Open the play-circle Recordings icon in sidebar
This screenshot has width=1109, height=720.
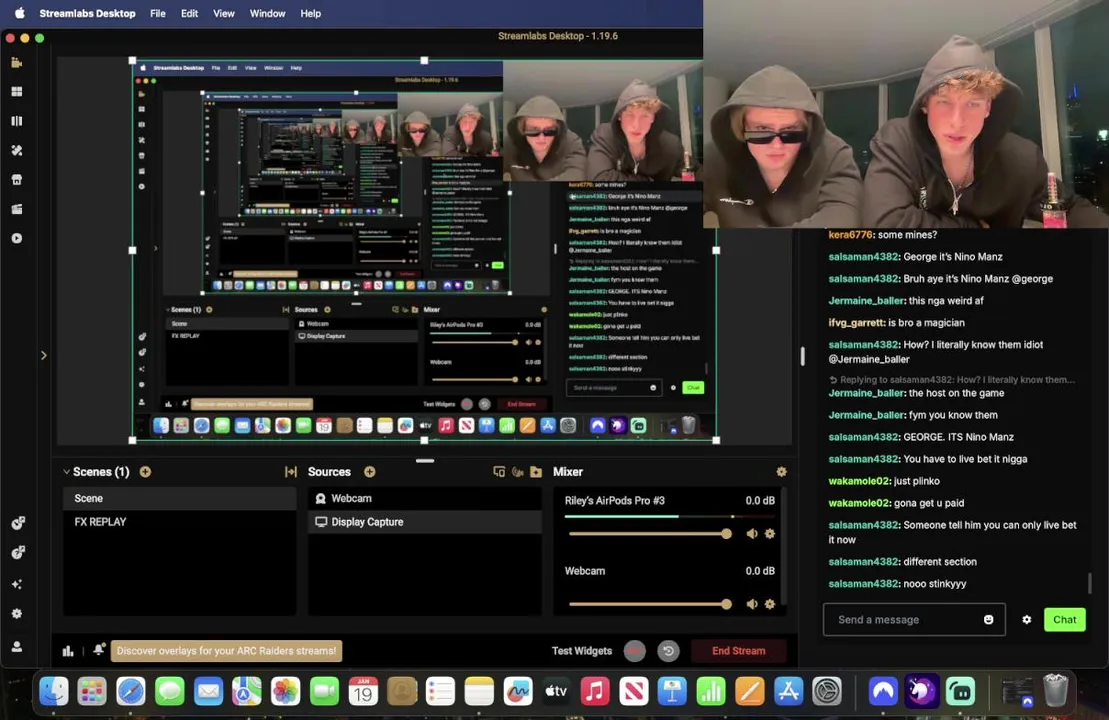tap(16, 238)
